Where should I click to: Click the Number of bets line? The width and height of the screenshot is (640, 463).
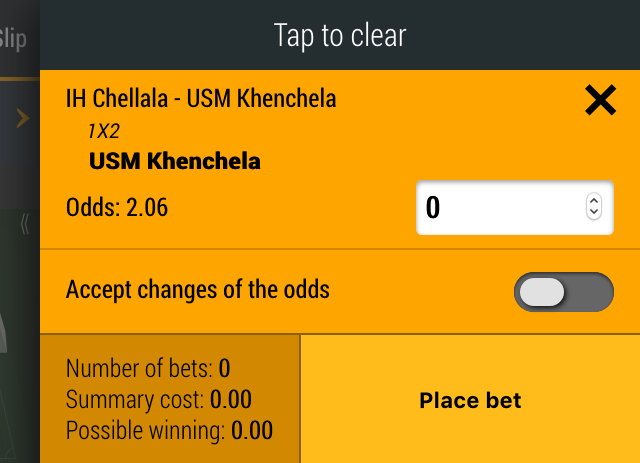point(148,369)
